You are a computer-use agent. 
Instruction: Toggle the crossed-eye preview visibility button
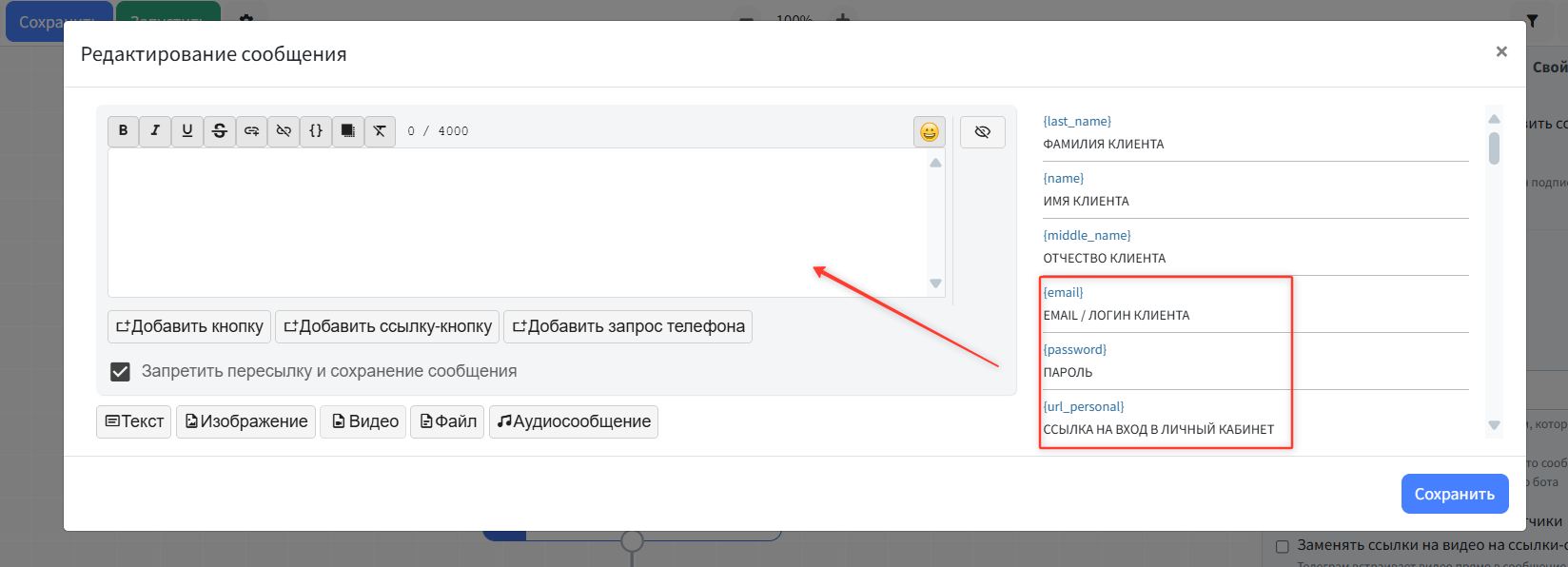pyautogui.click(x=982, y=132)
